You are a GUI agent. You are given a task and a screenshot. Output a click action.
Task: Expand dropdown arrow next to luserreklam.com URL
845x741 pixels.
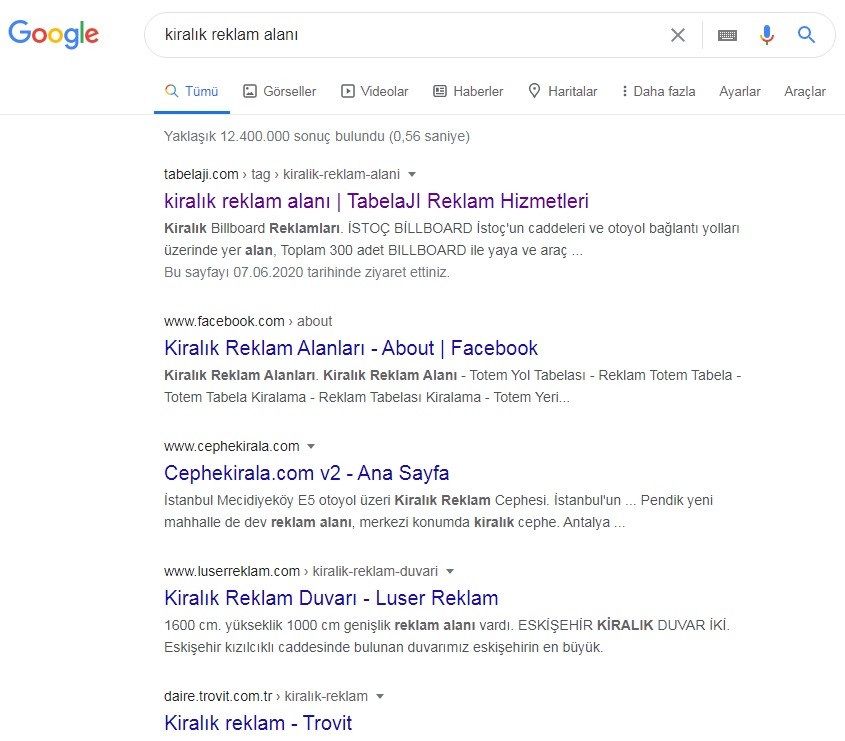(x=450, y=571)
